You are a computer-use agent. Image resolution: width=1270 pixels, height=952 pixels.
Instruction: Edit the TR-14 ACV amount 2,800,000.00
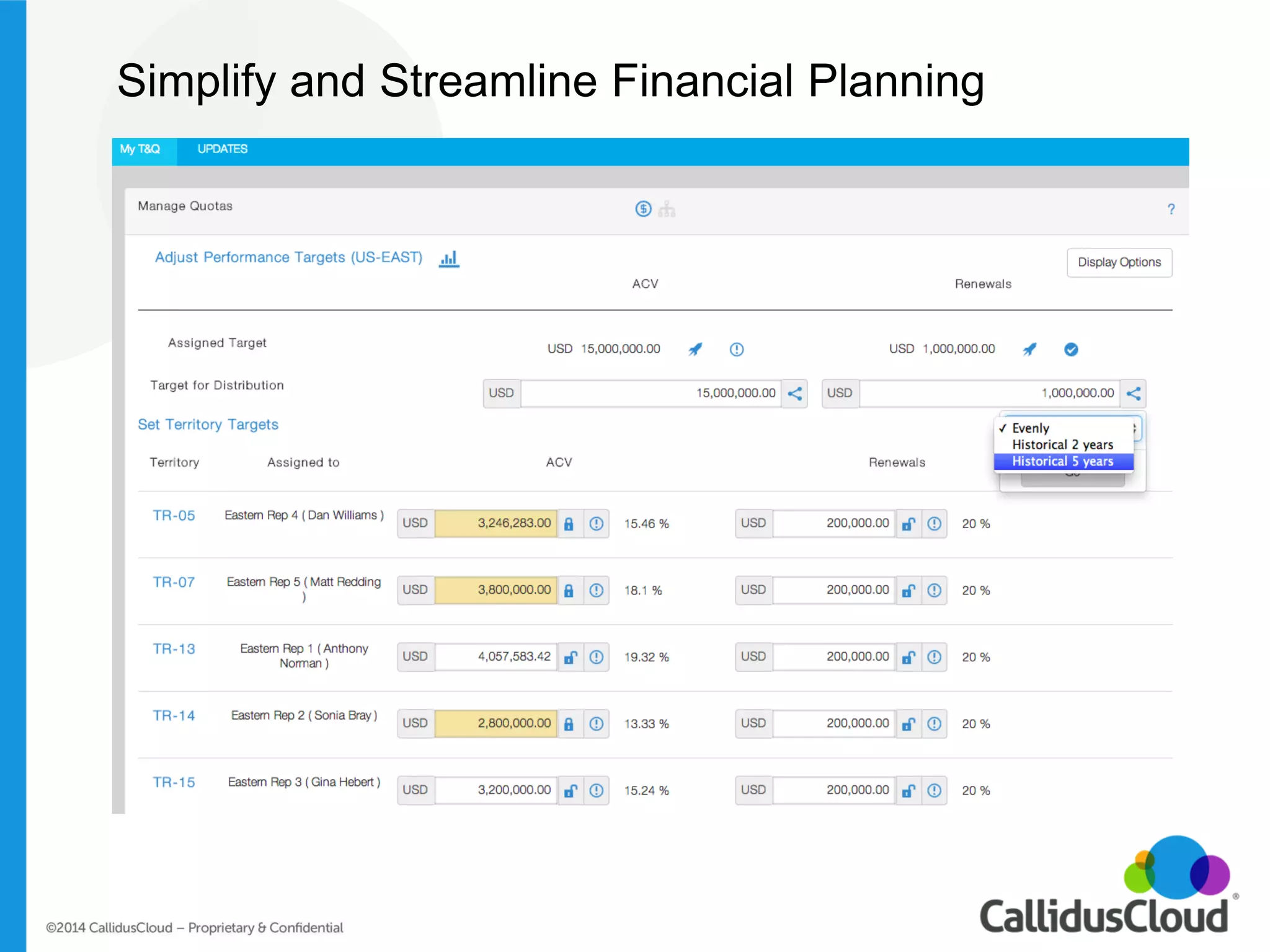coord(496,723)
